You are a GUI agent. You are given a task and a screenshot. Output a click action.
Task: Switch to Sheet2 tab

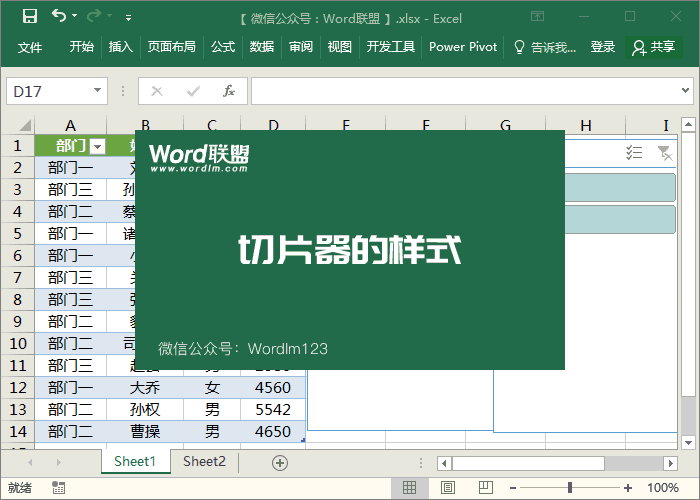tap(204, 461)
